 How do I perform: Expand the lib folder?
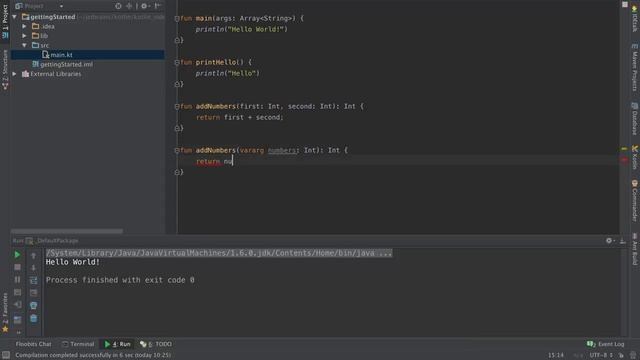coord(24,36)
